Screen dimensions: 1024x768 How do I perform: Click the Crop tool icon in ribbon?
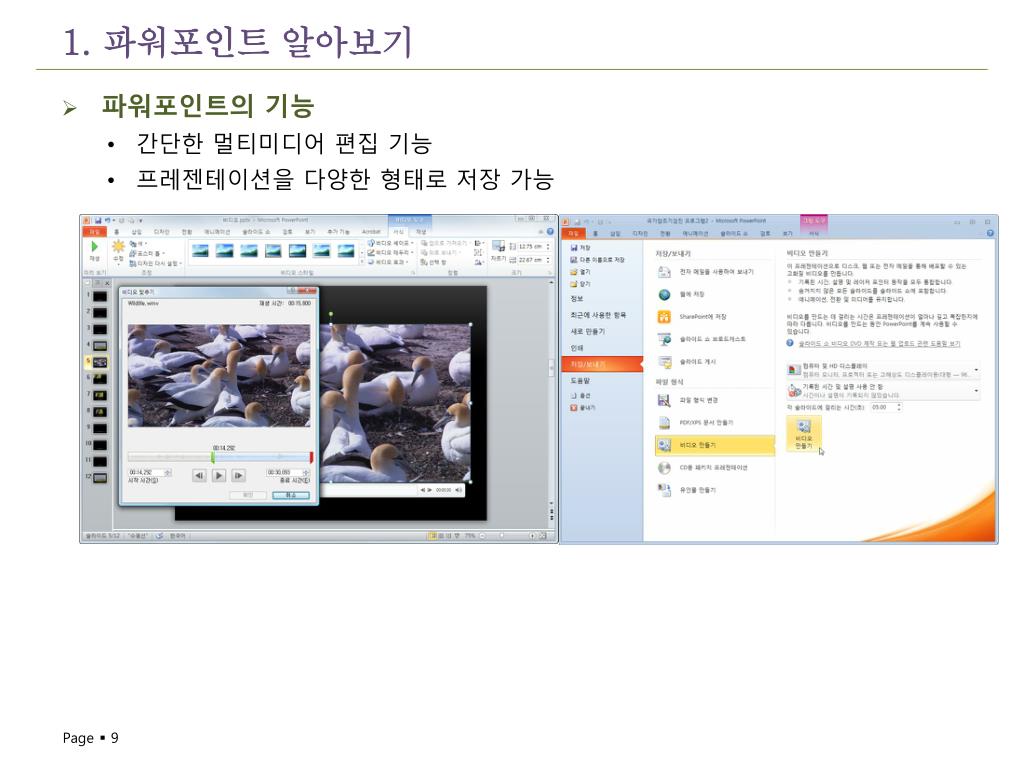point(497,248)
